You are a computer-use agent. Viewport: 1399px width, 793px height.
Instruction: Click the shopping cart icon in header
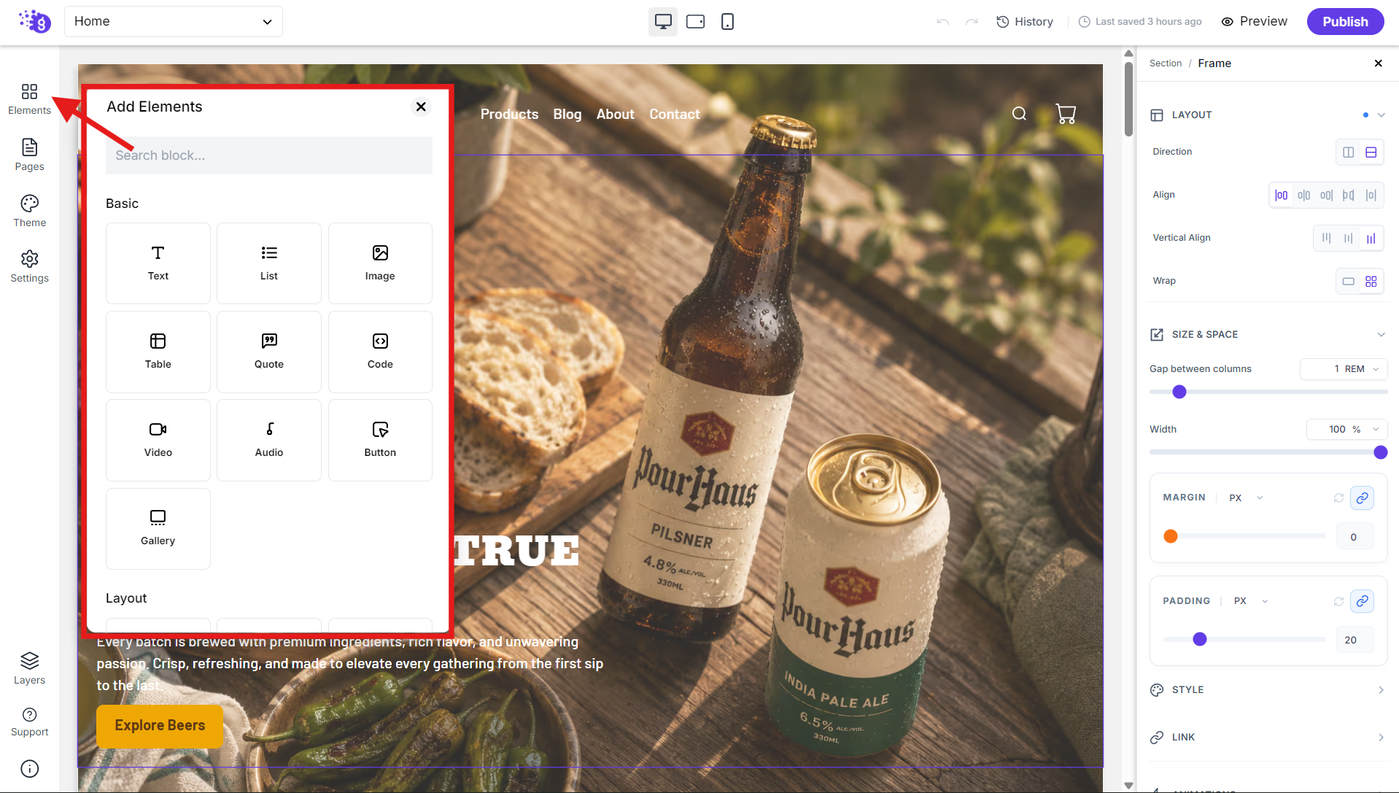tap(1066, 114)
